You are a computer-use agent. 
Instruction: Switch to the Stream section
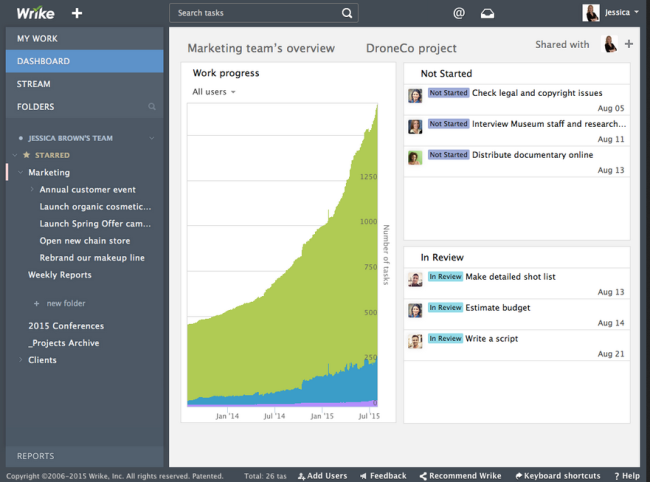click(34, 84)
